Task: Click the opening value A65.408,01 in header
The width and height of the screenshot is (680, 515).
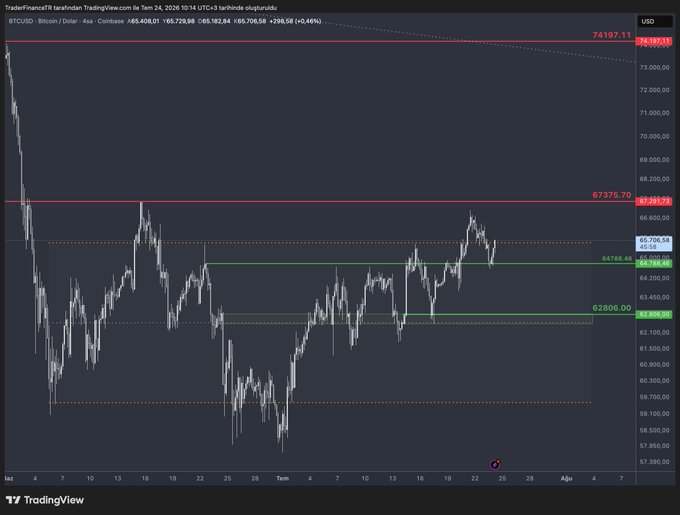Action: point(143,21)
